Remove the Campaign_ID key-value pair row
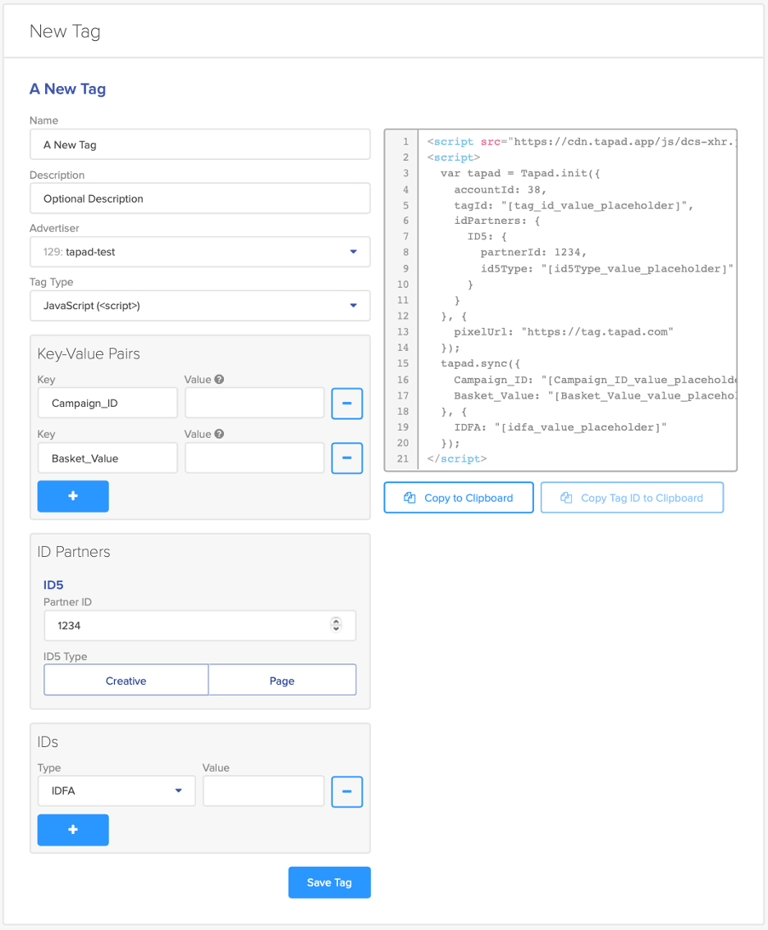768x930 pixels. [346, 403]
